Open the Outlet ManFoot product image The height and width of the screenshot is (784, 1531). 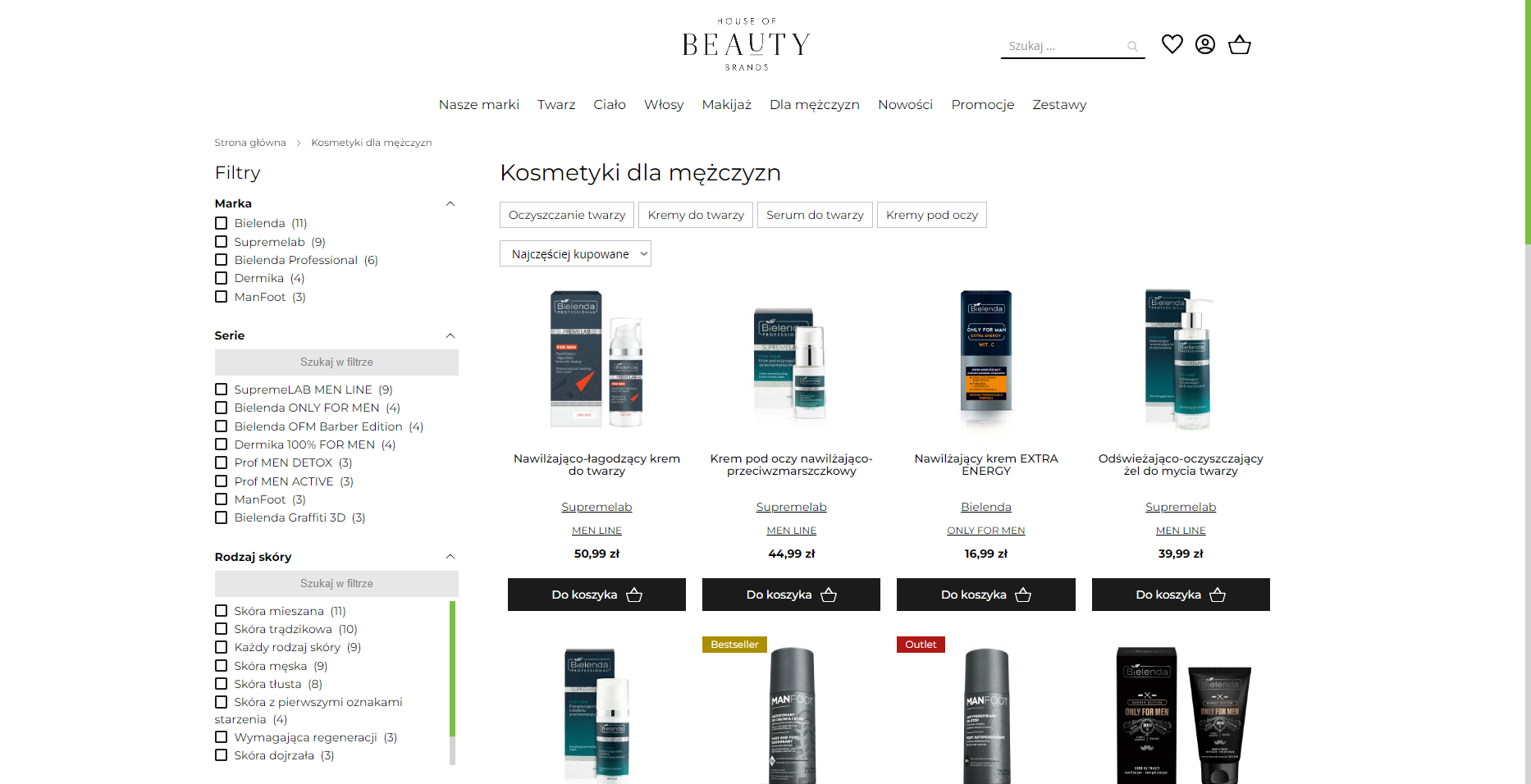coord(986,715)
